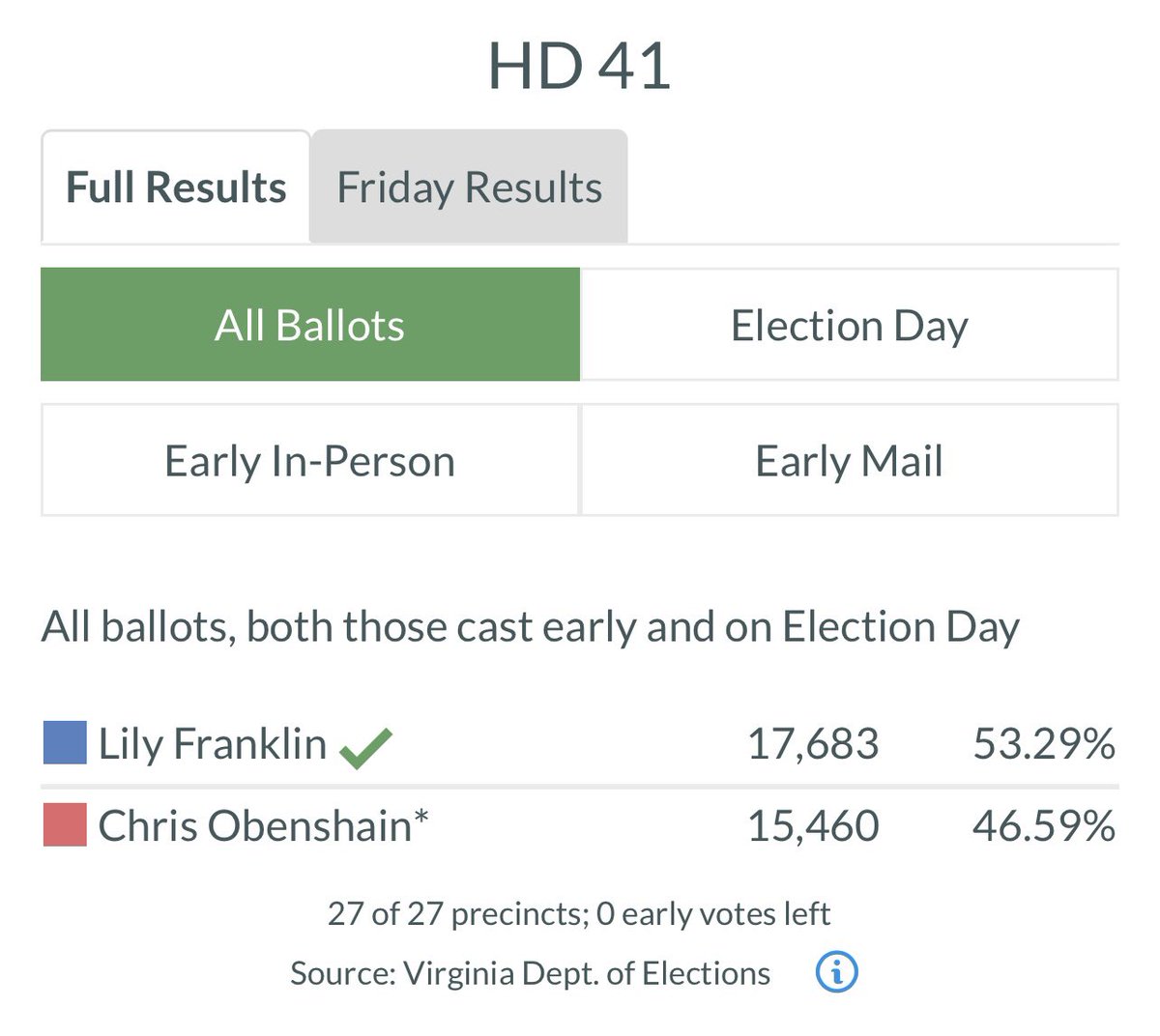Click the HD 41 heading
Image resolution: width=1160 pixels, height=1036 pixels.
tap(579, 67)
